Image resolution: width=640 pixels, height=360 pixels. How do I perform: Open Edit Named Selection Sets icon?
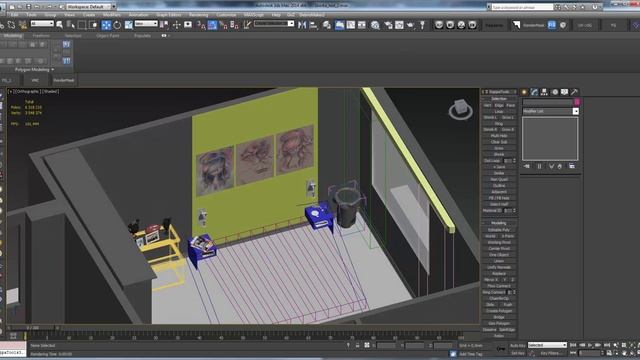tap(247, 25)
